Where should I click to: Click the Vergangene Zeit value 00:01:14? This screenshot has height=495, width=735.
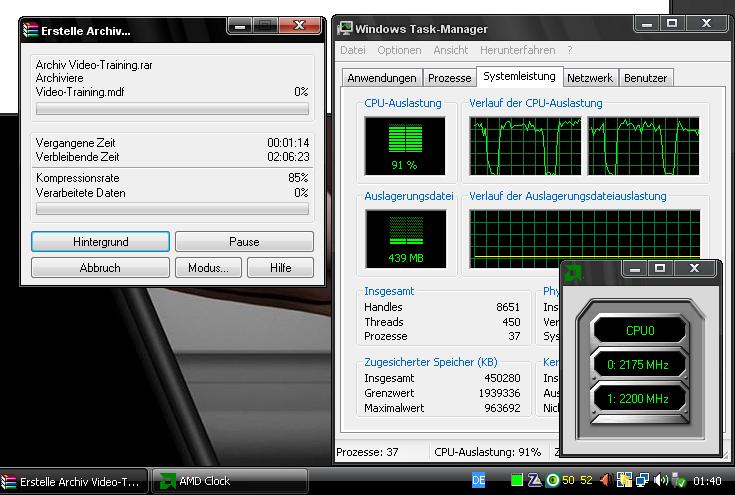pyautogui.click(x=288, y=142)
